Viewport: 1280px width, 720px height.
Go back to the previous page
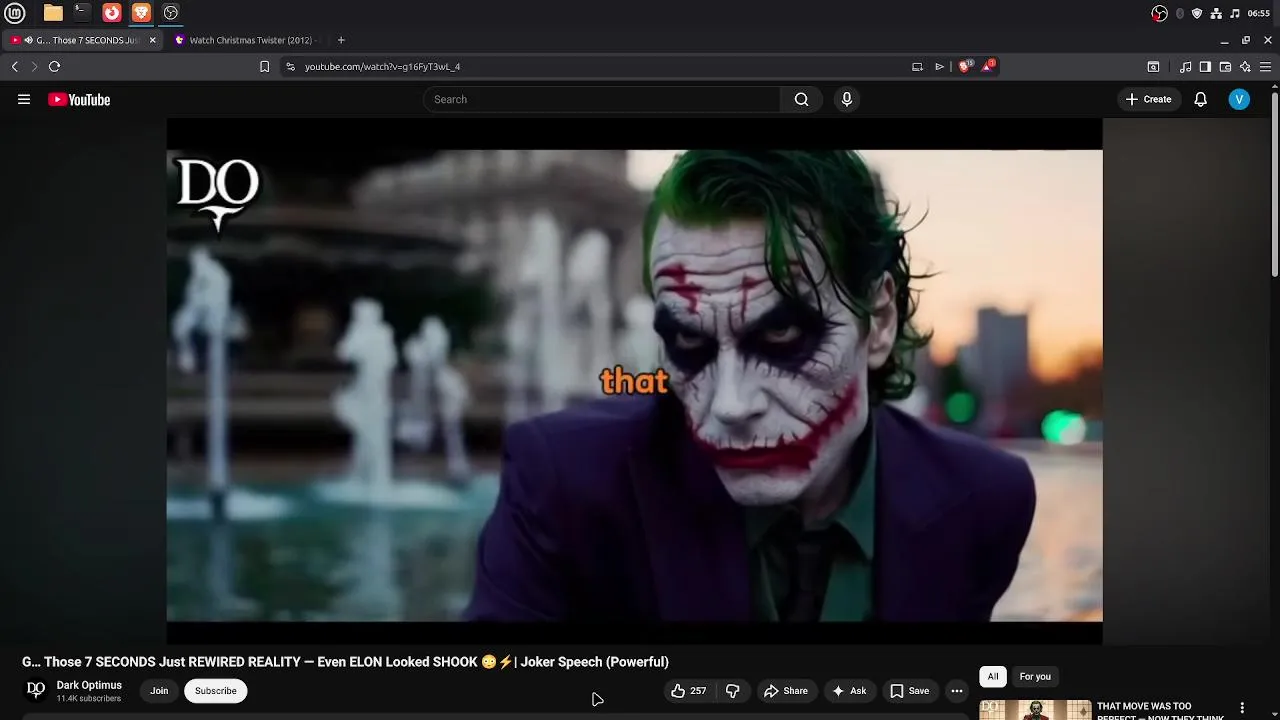click(x=15, y=66)
